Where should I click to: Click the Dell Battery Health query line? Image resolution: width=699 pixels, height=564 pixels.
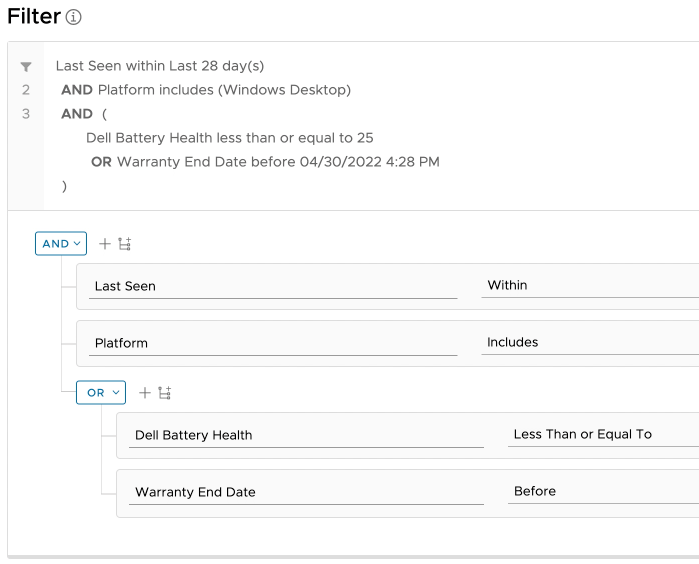click(230, 138)
